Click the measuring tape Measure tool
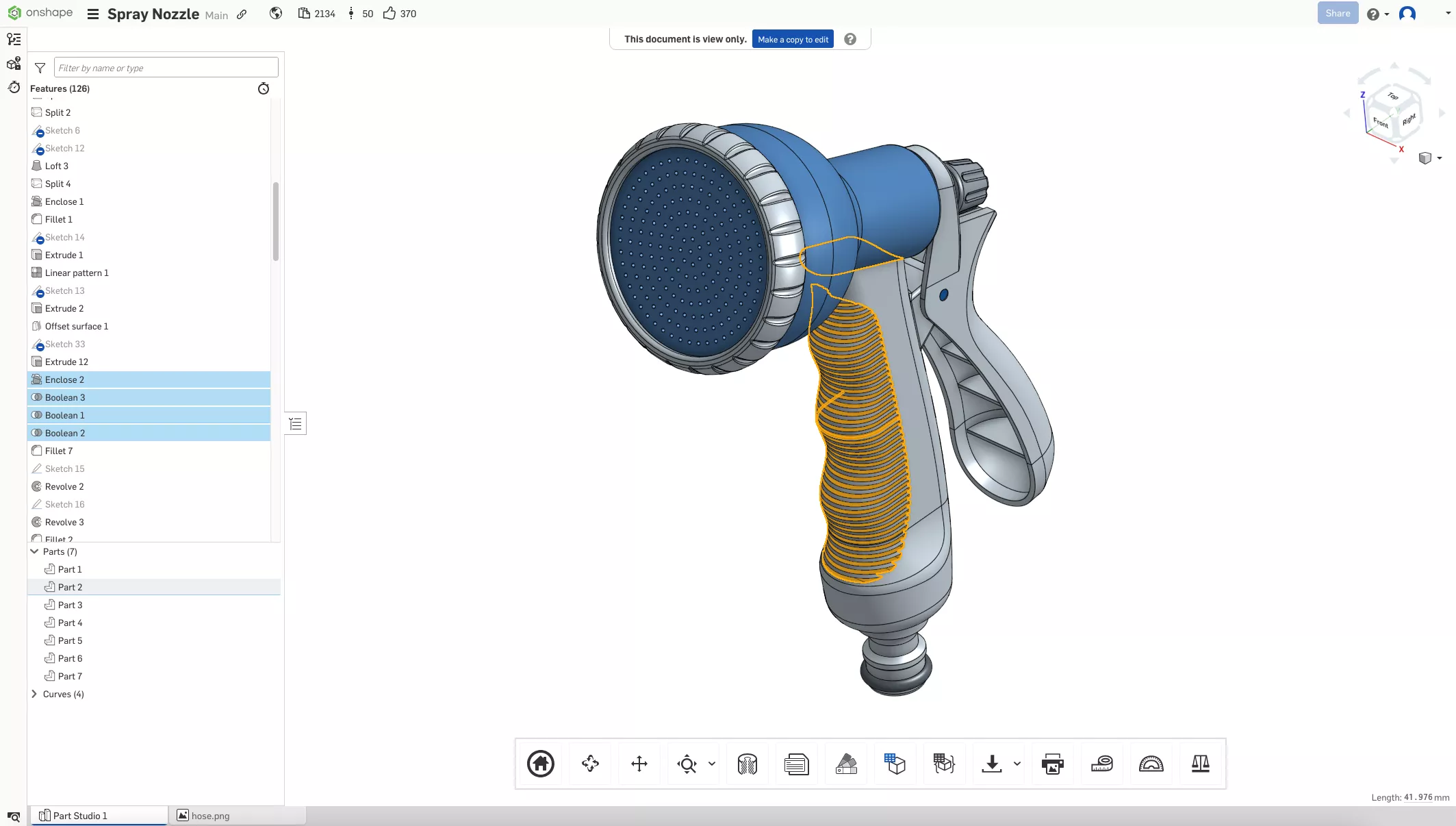 click(x=1101, y=764)
